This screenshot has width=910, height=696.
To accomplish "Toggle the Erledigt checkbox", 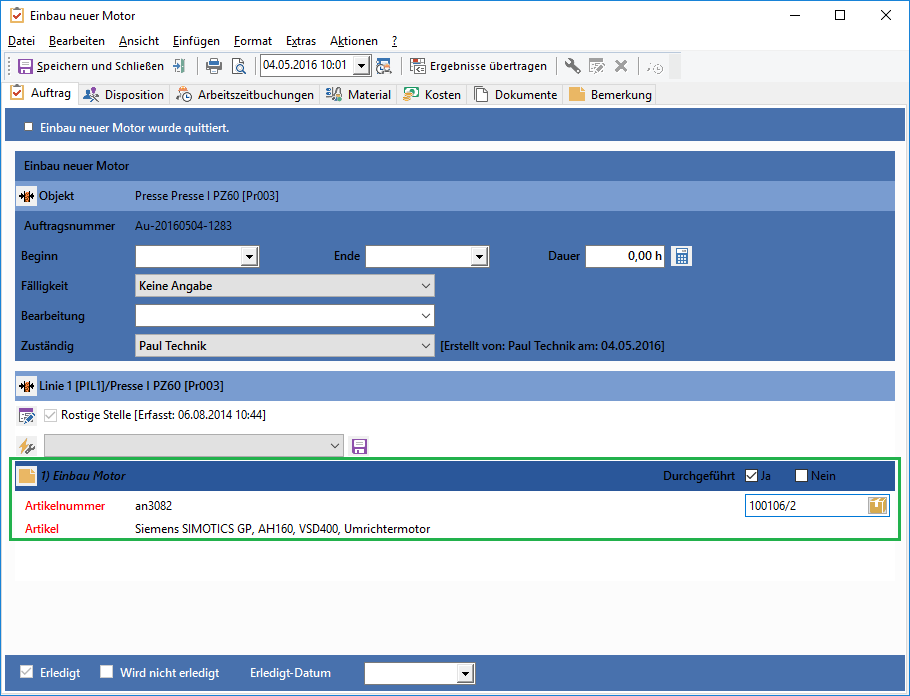I will pyautogui.click(x=26, y=672).
